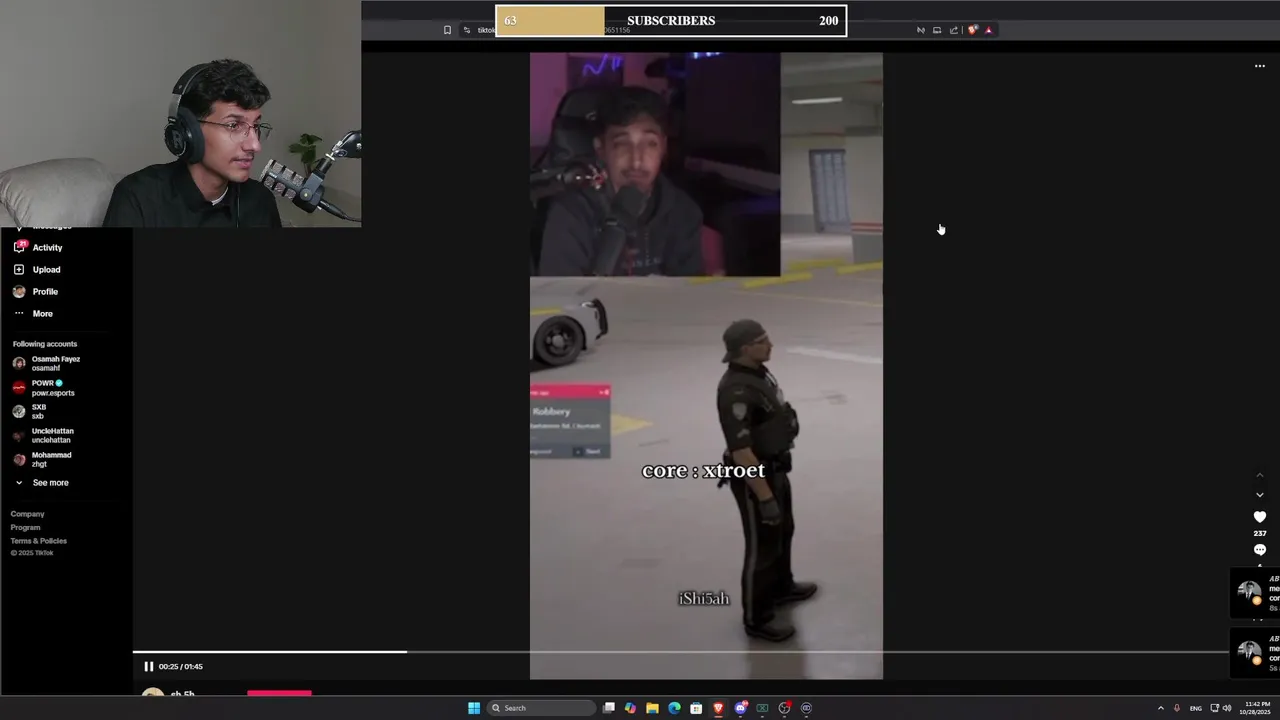Screen dimensions: 1280x720
Task: Switch to Brave browser on taskbar
Action: tap(718, 708)
